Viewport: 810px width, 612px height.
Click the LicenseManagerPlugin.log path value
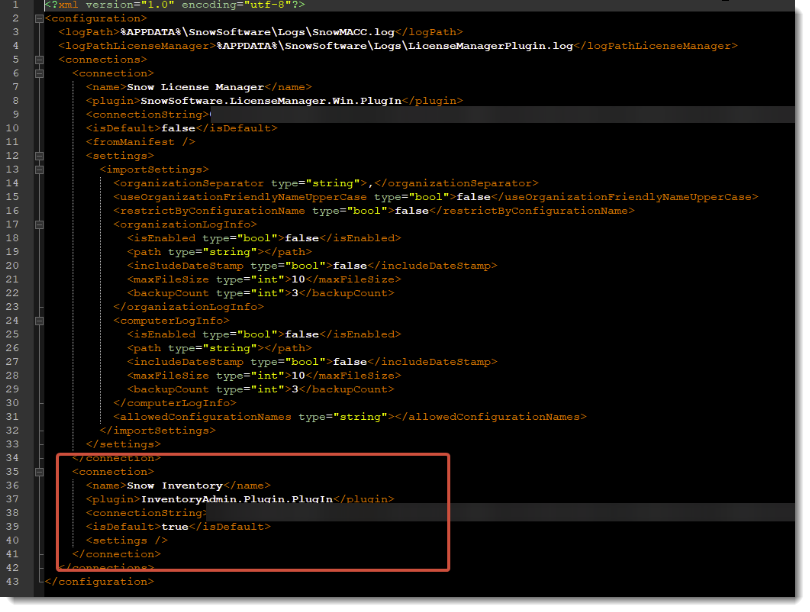tap(395, 46)
